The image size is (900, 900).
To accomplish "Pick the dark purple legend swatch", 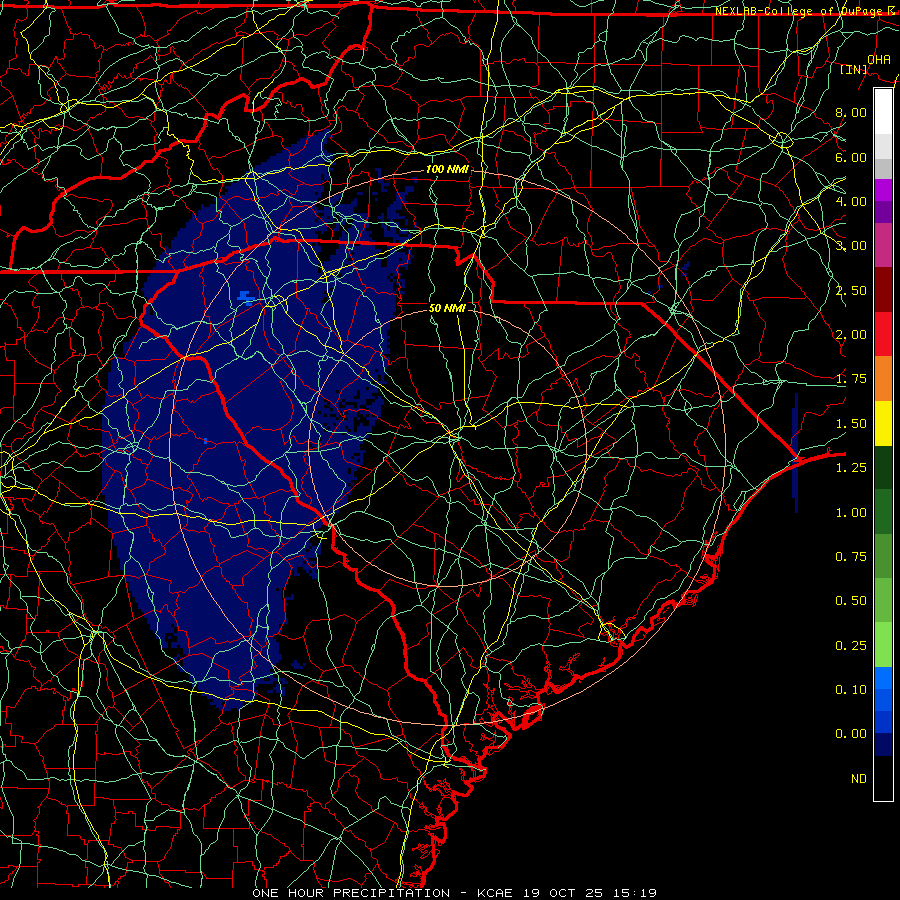I will [x=883, y=212].
